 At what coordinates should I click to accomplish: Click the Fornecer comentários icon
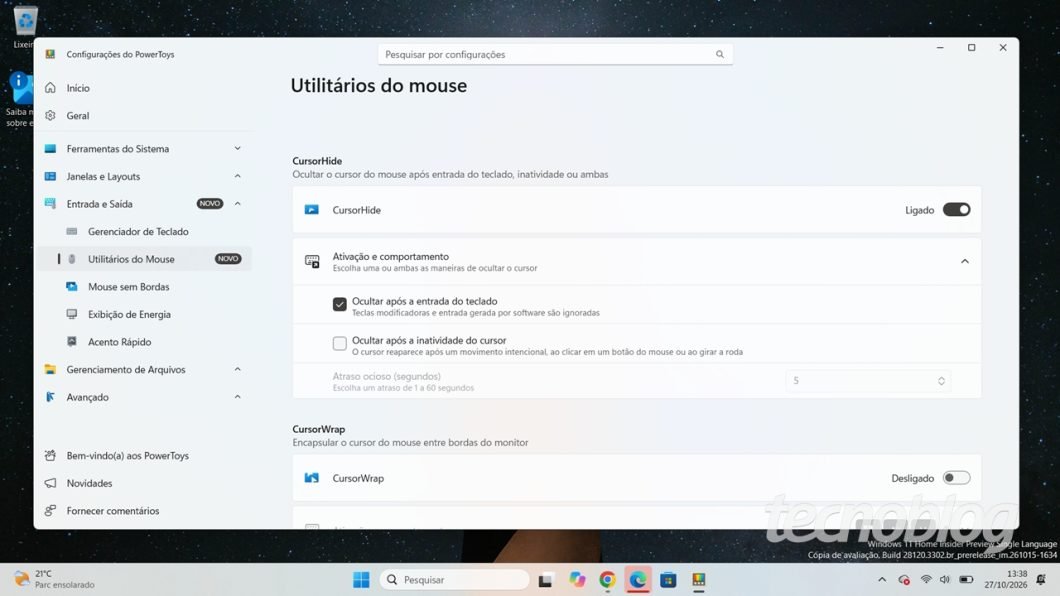click(x=50, y=511)
